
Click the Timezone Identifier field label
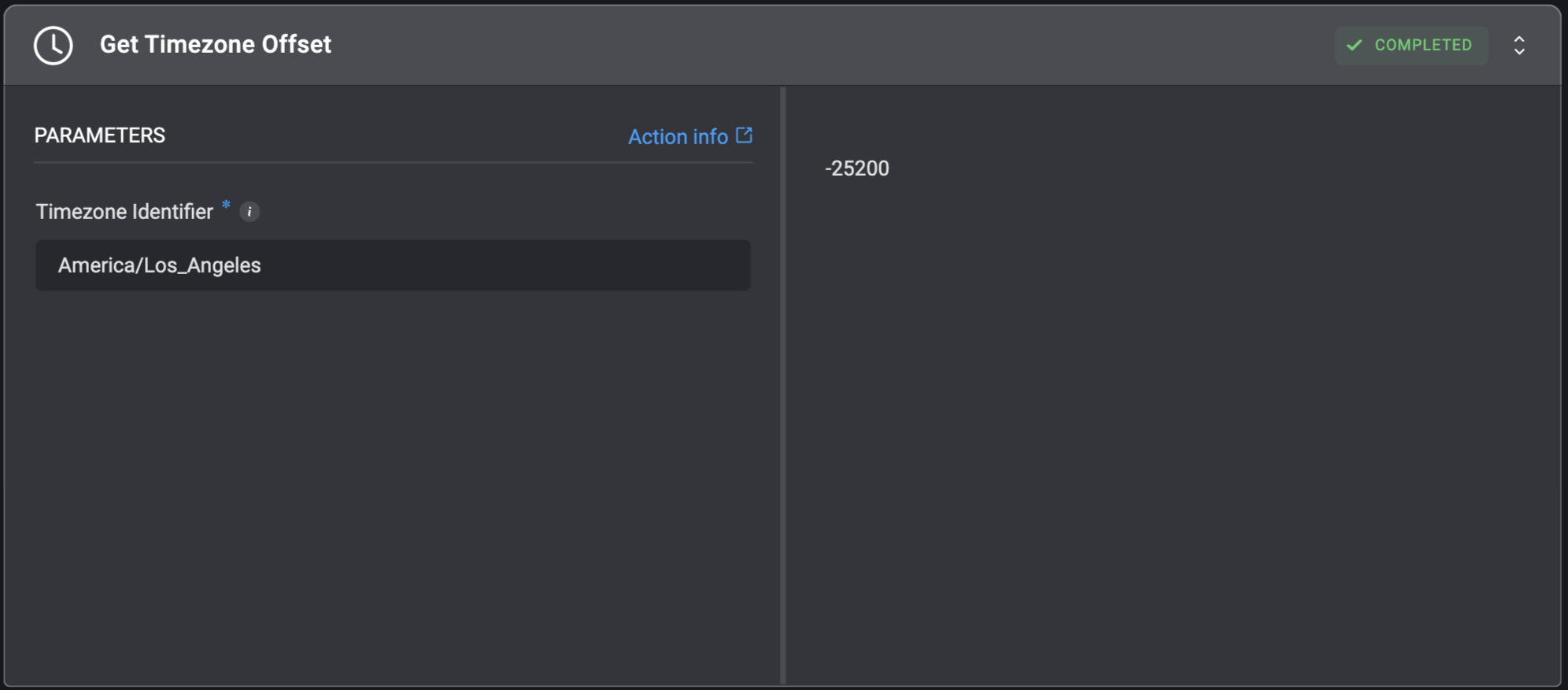124,212
